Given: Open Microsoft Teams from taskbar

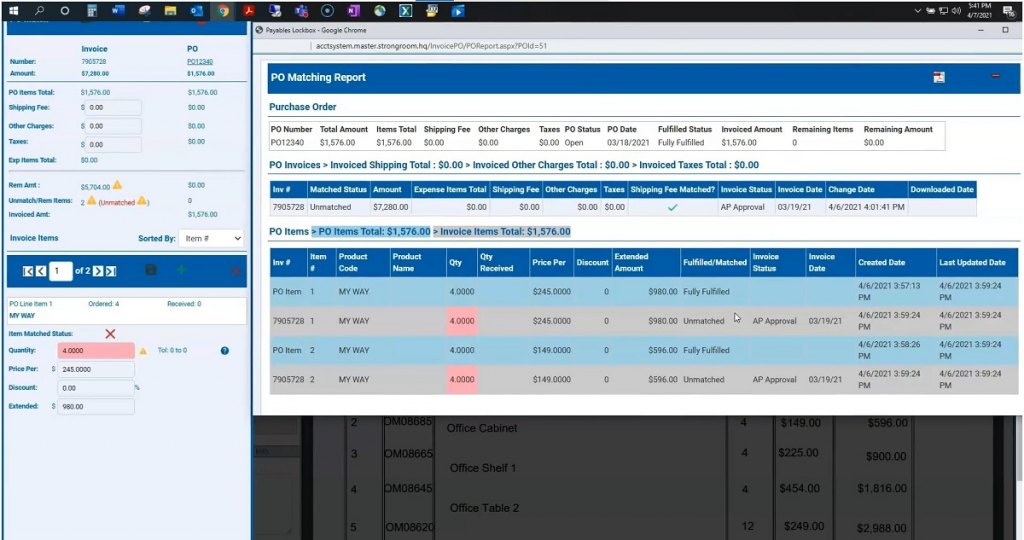Looking at the screenshot, I should (x=300, y=10).
